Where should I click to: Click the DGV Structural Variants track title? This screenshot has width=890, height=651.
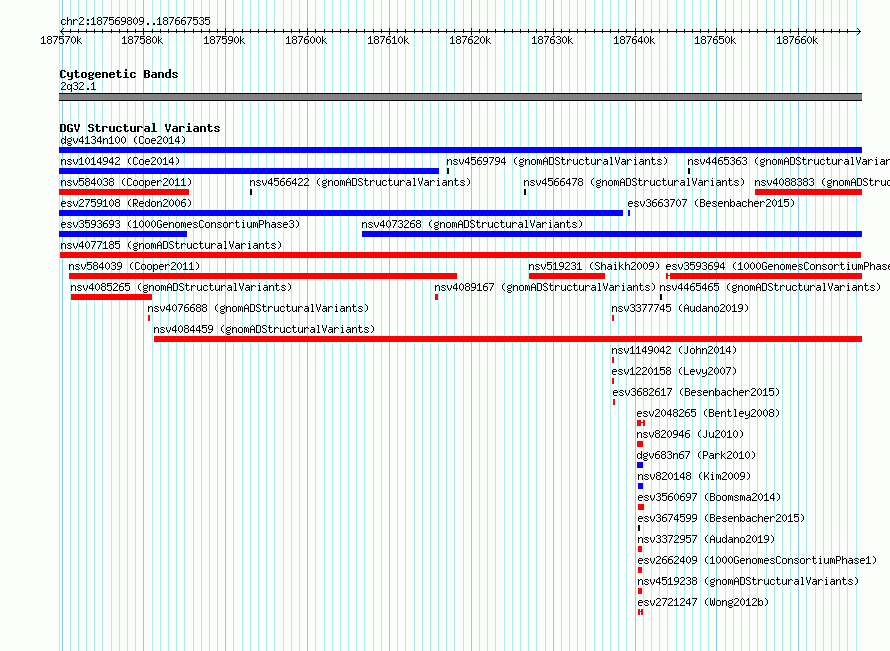pos(140,128)
